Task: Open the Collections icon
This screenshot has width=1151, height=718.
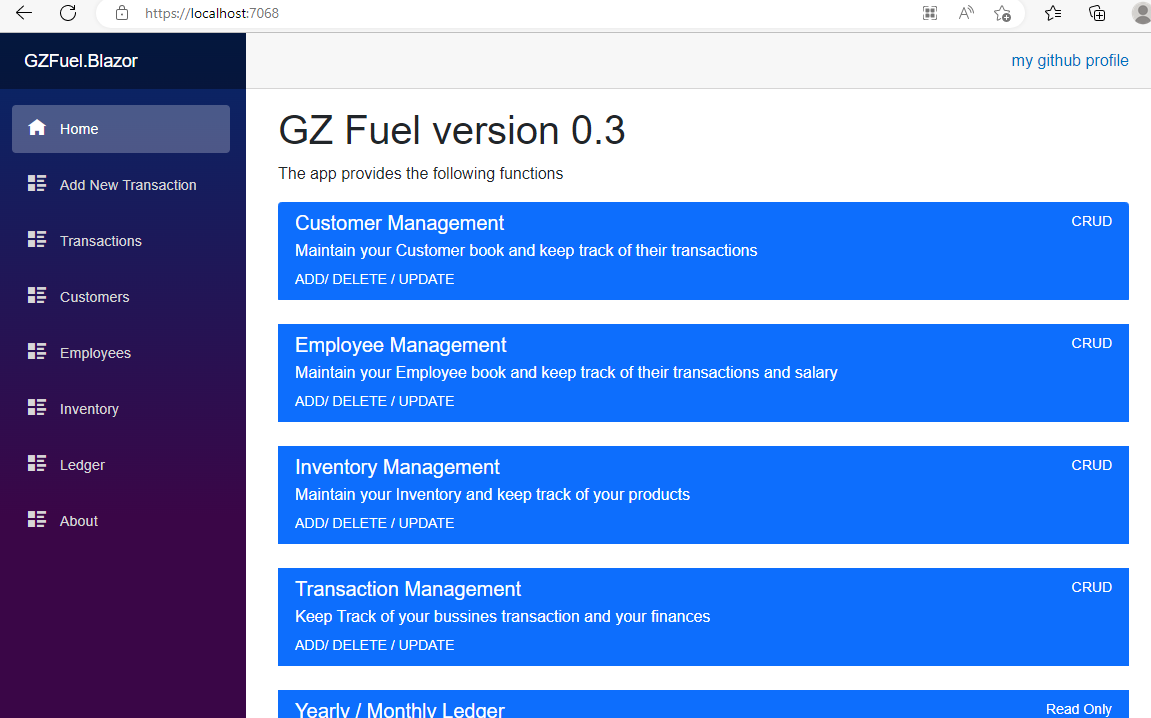Action: click(1097, 12)
